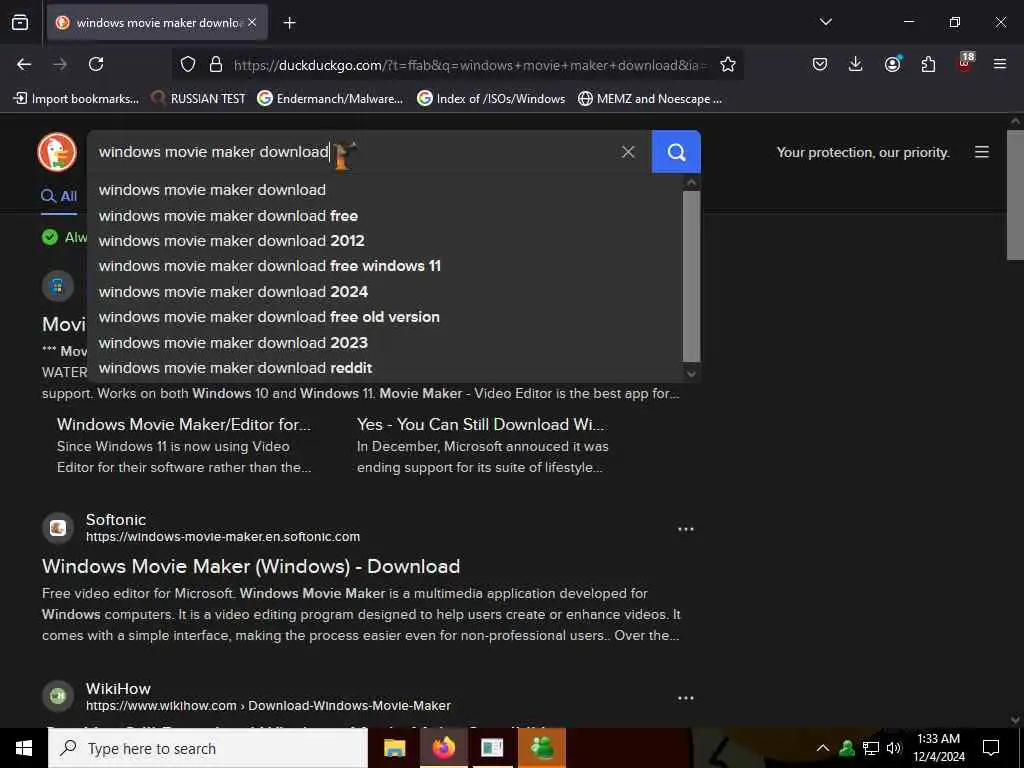Screen dimensions: 1024x768
Task: Choose suggestion download free old version
Action: click(x=385, y=317)
